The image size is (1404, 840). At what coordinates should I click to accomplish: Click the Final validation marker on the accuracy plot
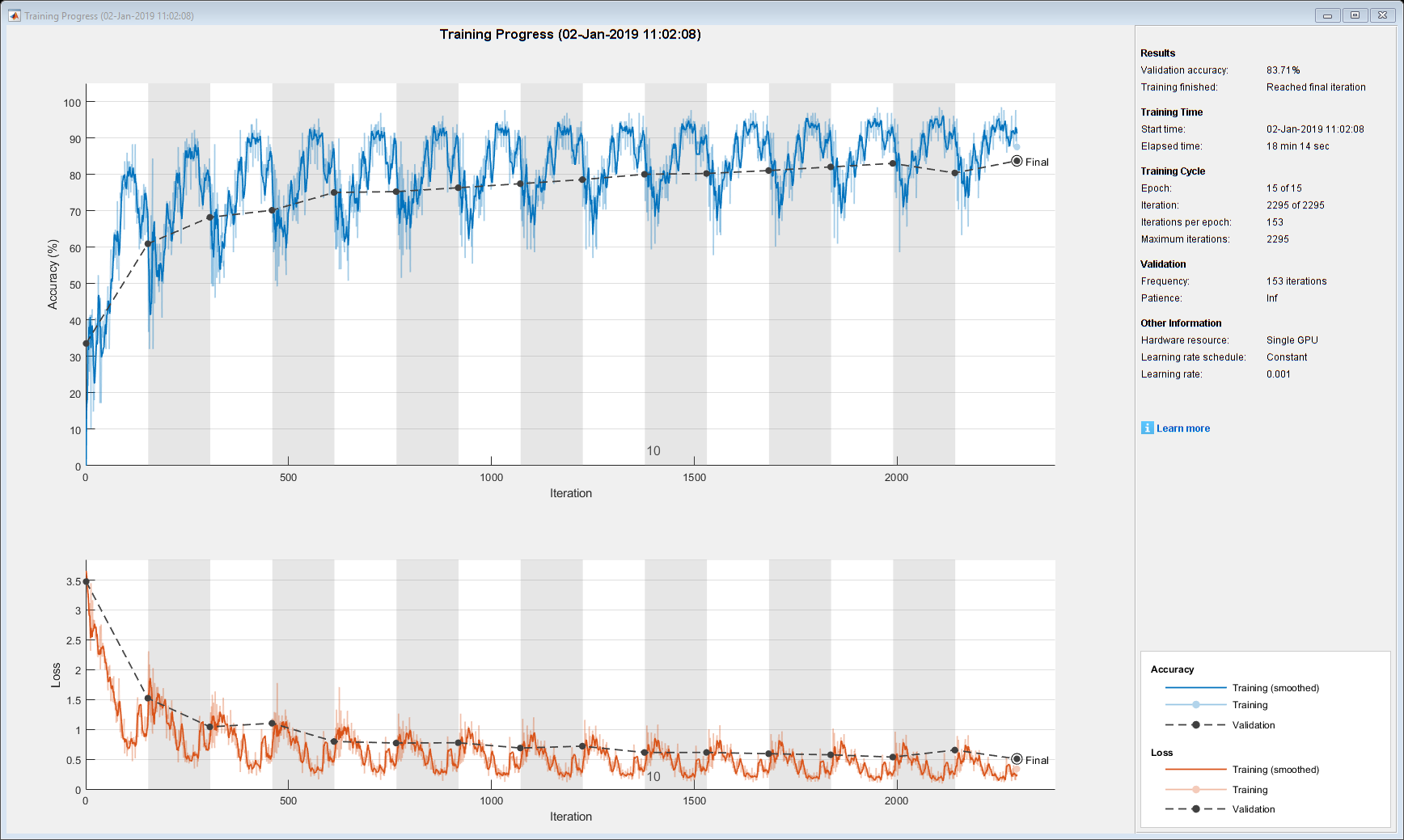click(1017, 161)
